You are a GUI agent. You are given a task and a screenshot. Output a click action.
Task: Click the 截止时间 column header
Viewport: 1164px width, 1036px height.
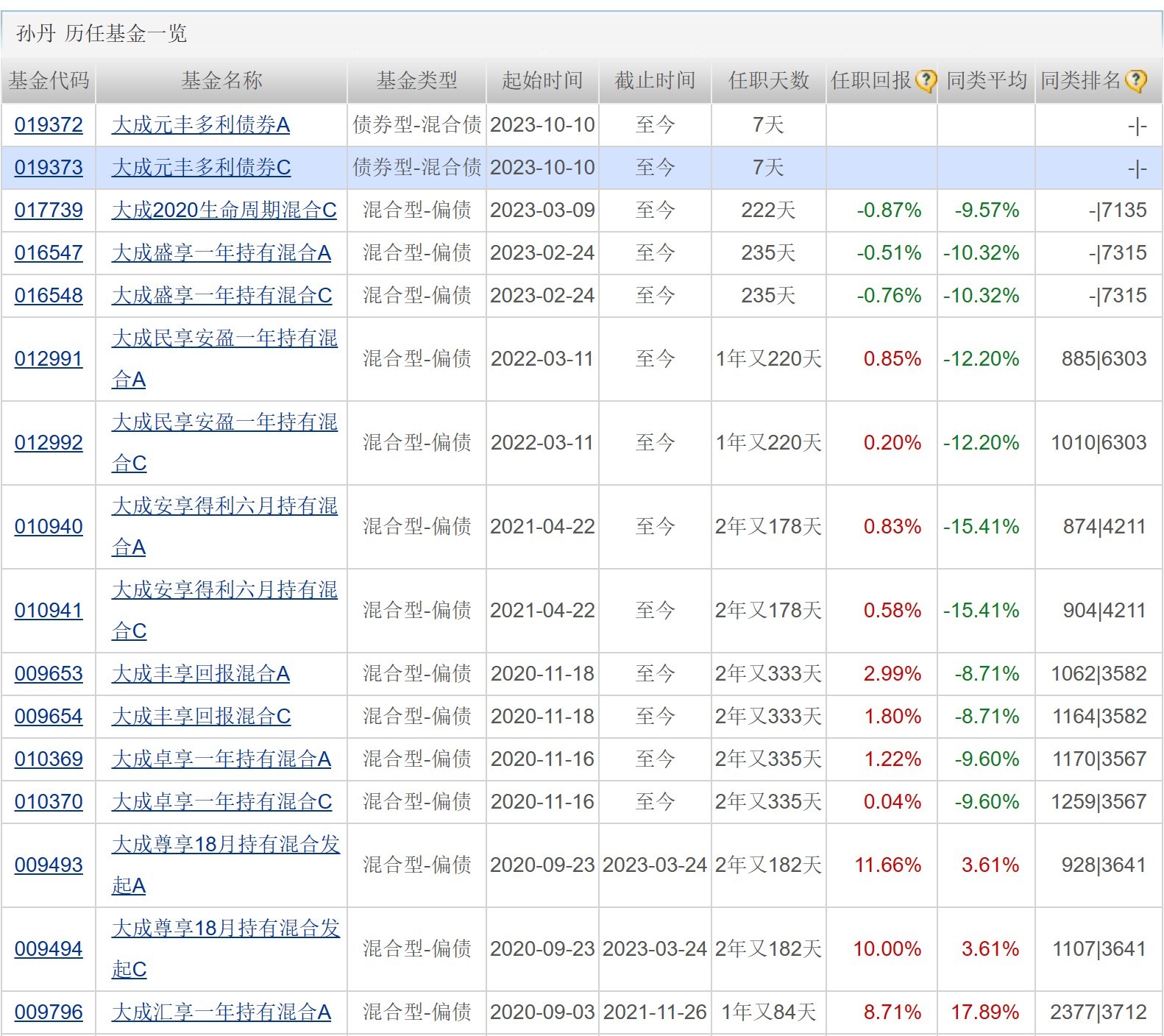(x=655, y=81)
